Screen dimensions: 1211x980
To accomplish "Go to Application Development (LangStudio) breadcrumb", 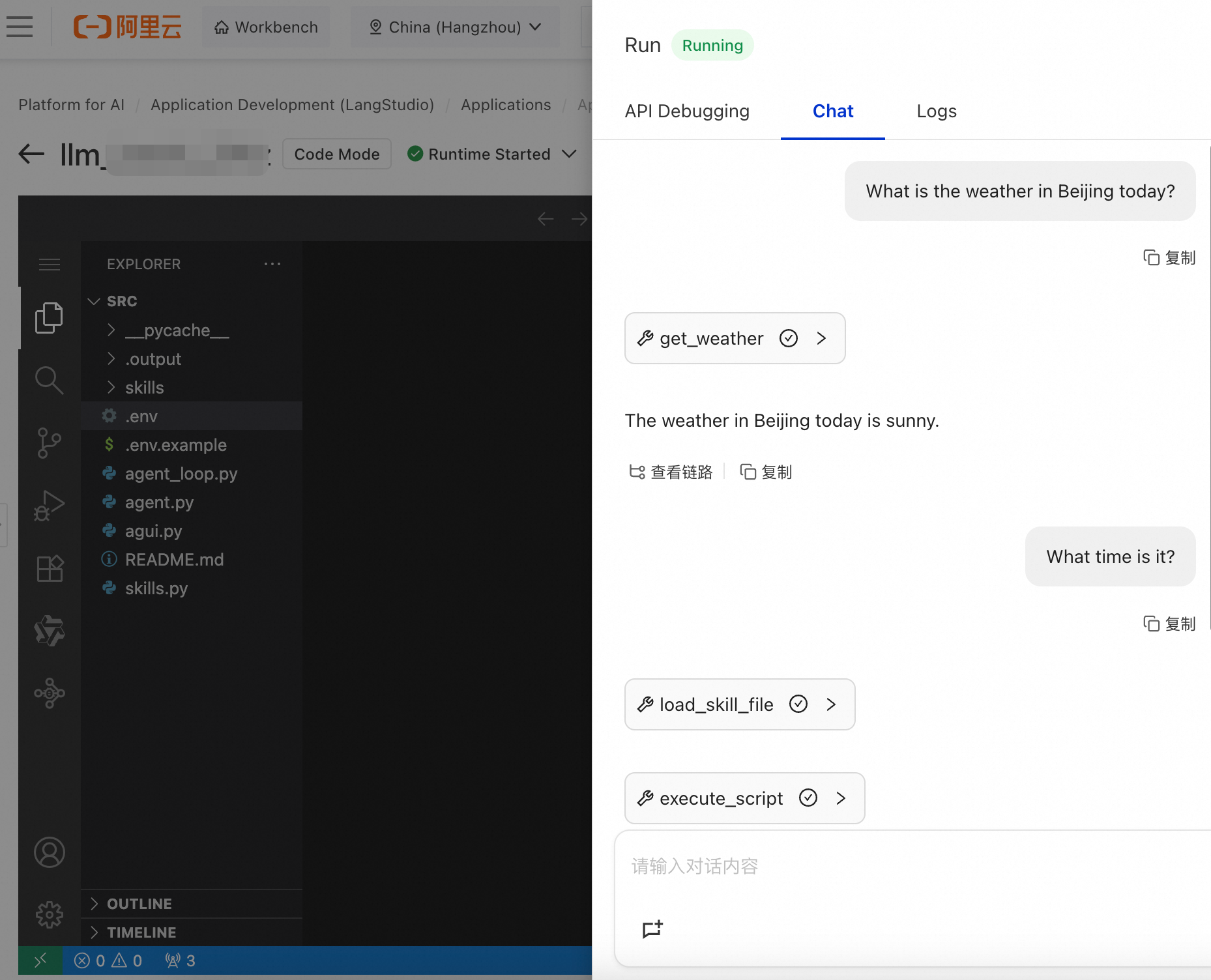I will point(292,105).
